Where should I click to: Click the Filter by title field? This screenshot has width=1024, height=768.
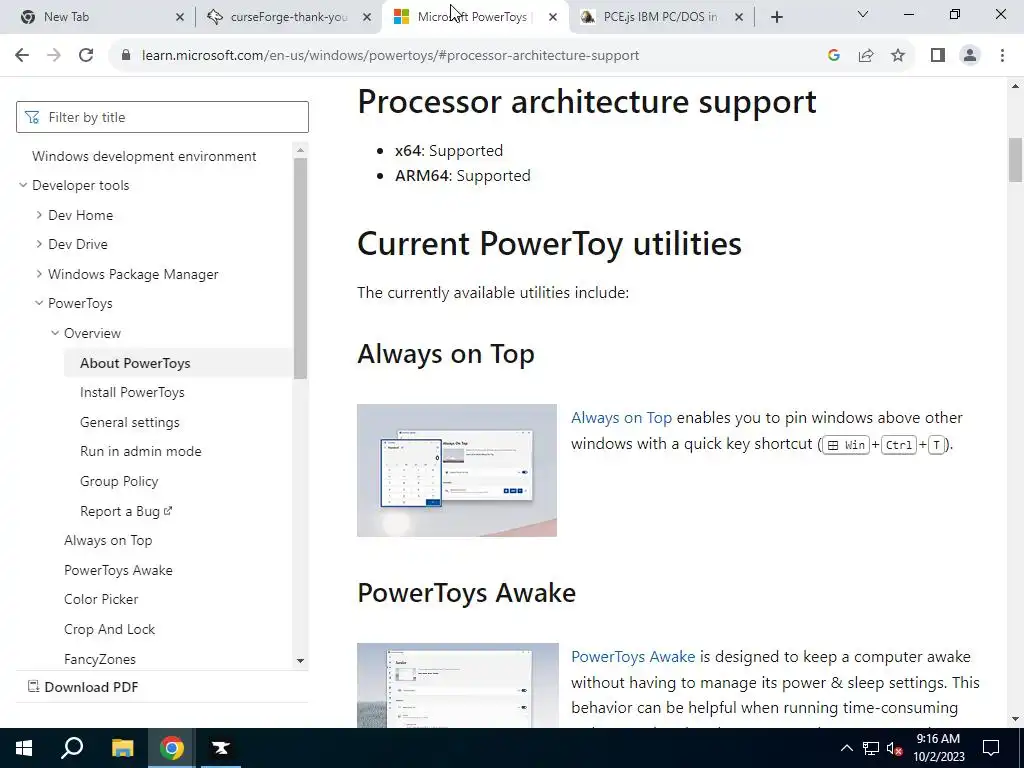(x=162, y=117)
